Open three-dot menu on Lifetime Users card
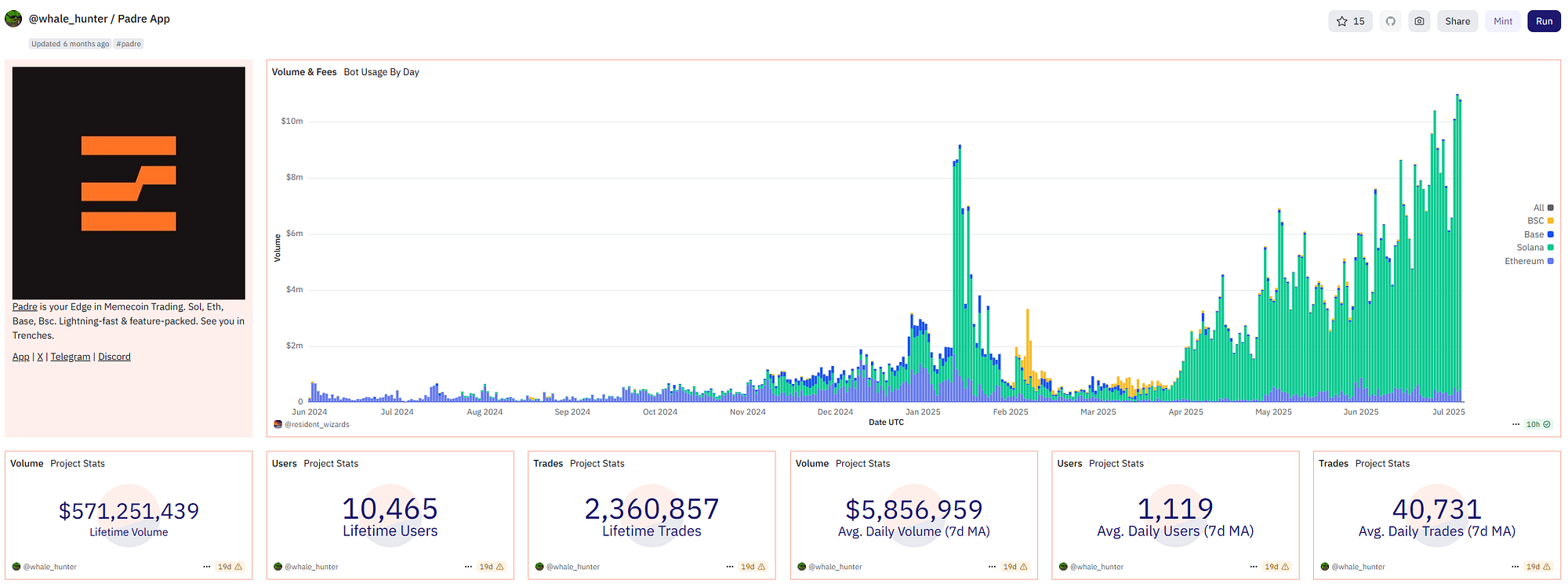Image resolution: width=1568 pixels, height=587 pixels. point(468,567)
